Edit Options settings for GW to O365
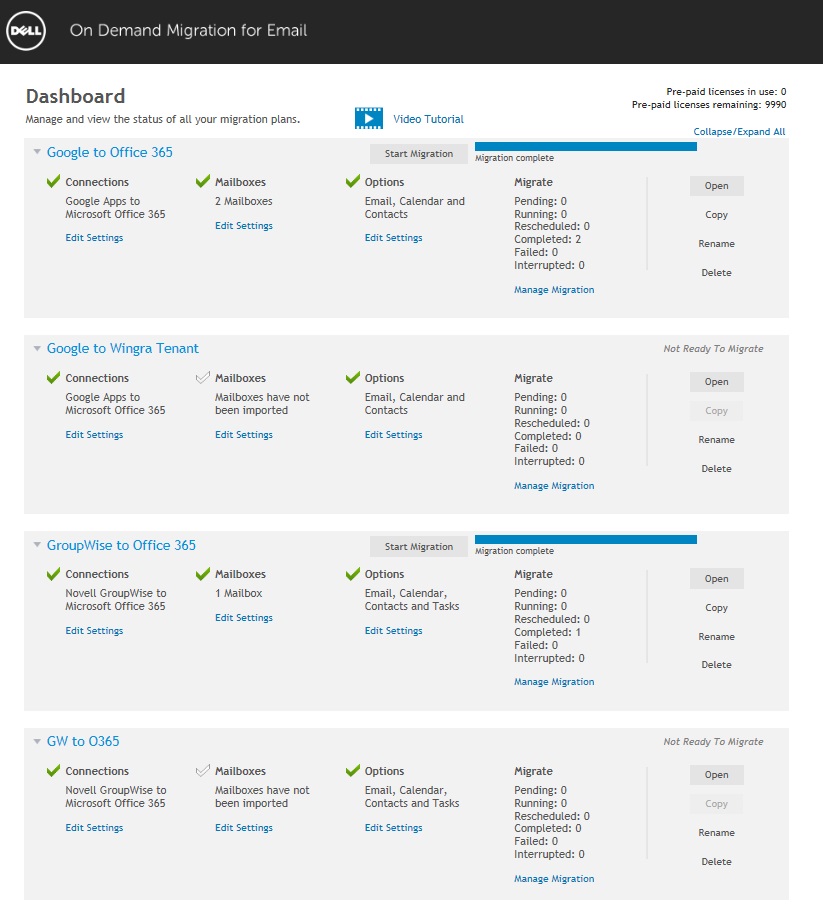Screen dimensions: 823x919 pos(393,828)
